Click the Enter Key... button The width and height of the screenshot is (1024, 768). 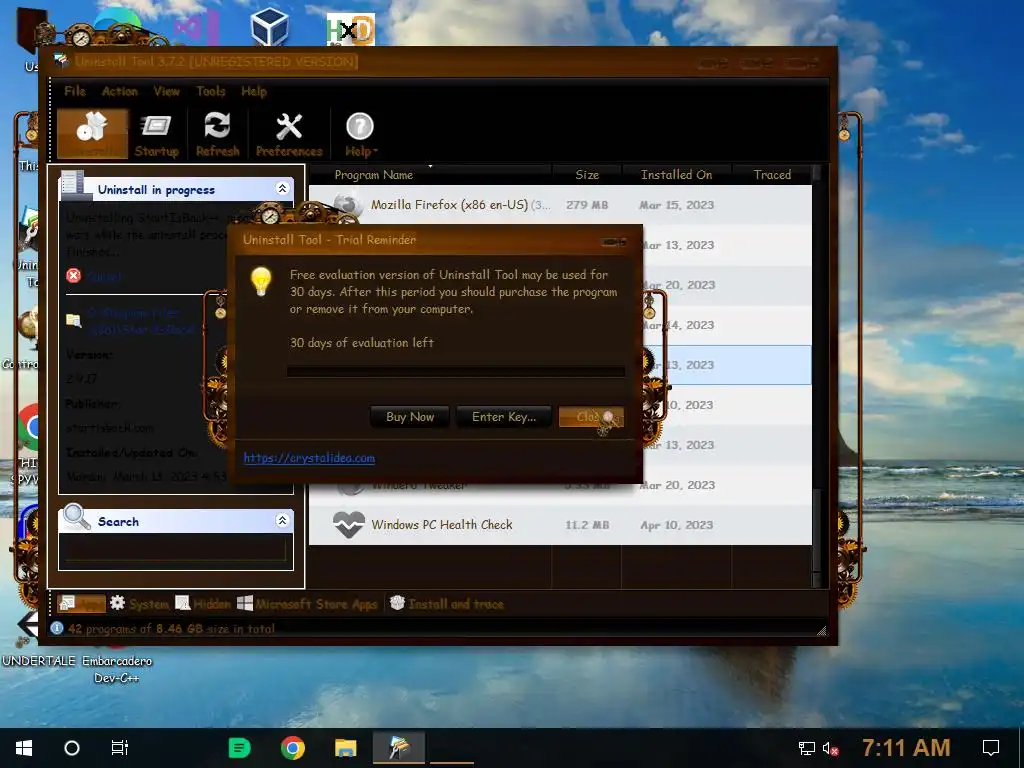coord(504,417)
